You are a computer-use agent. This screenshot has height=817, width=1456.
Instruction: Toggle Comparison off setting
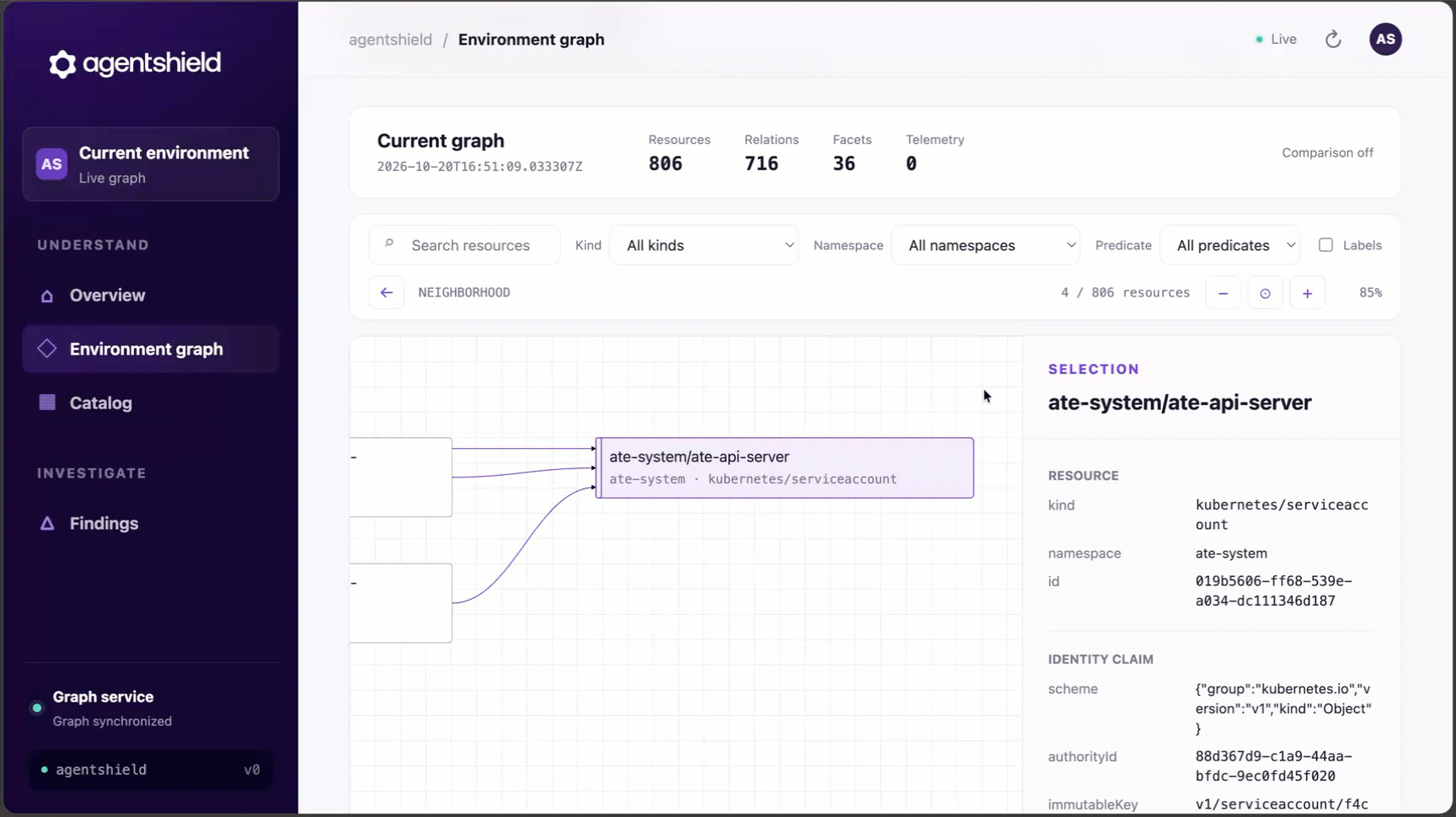(1327, 152)
